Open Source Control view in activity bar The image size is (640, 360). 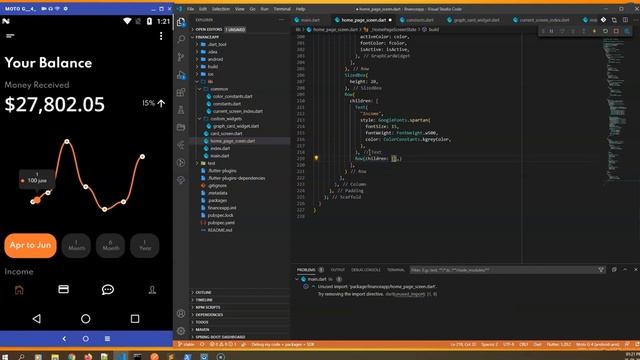coord(181,57)
